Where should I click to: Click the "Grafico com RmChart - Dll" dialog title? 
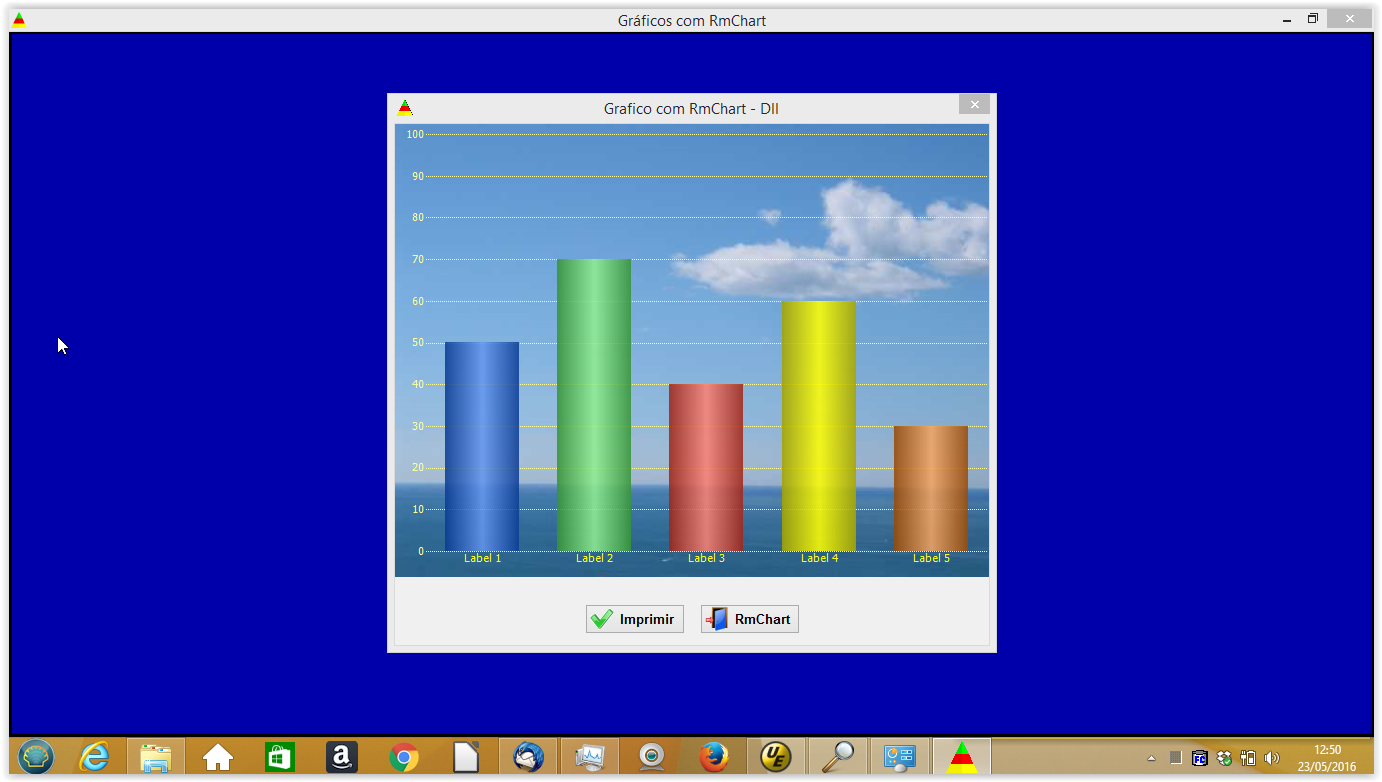click(691, 108)
